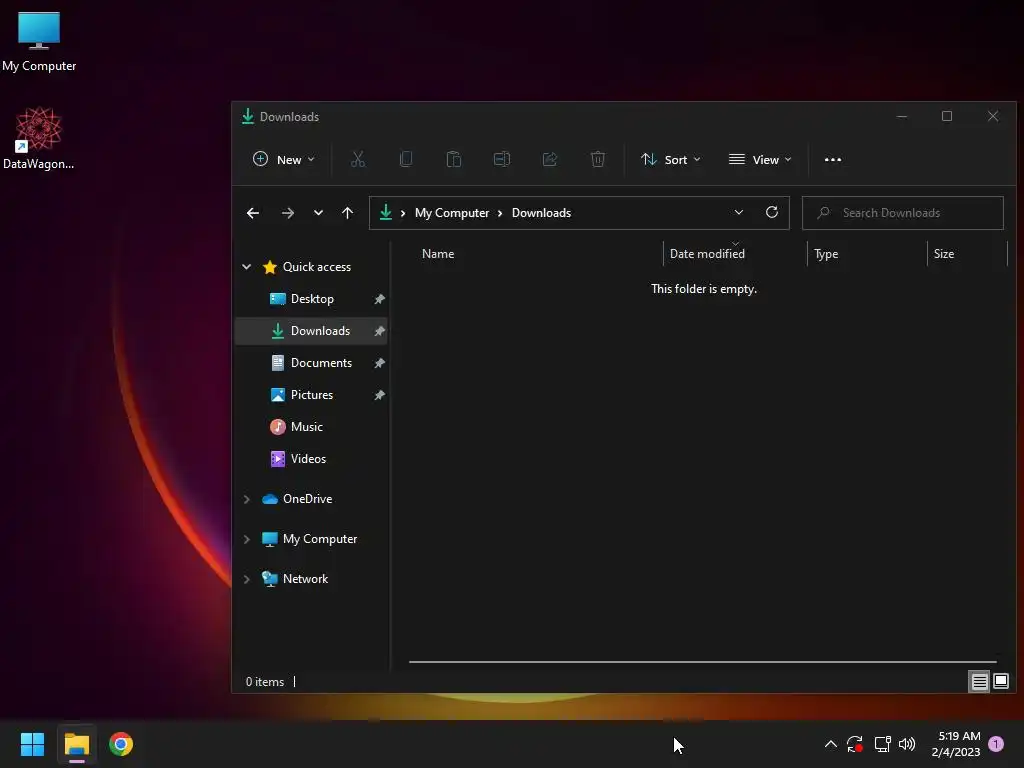Unpin Documents from Quick access
Screen dimensions: 1024x768
(379, 363)
